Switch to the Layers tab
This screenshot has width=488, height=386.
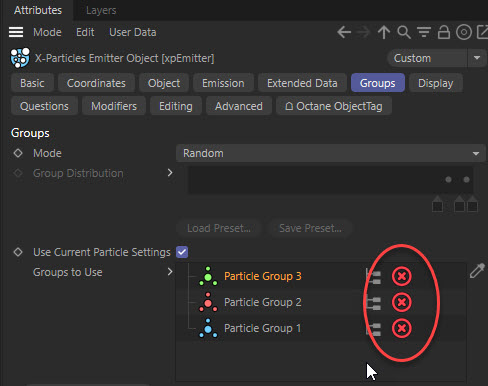(x=101, y=10)
